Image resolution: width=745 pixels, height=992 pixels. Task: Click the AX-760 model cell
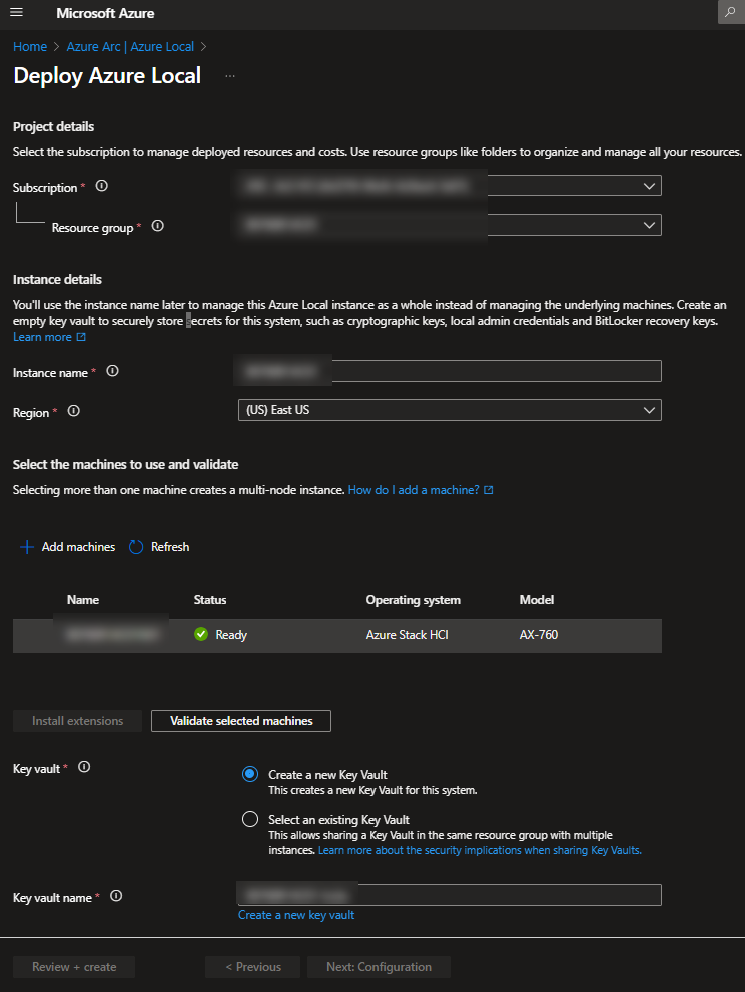[539, 635]
